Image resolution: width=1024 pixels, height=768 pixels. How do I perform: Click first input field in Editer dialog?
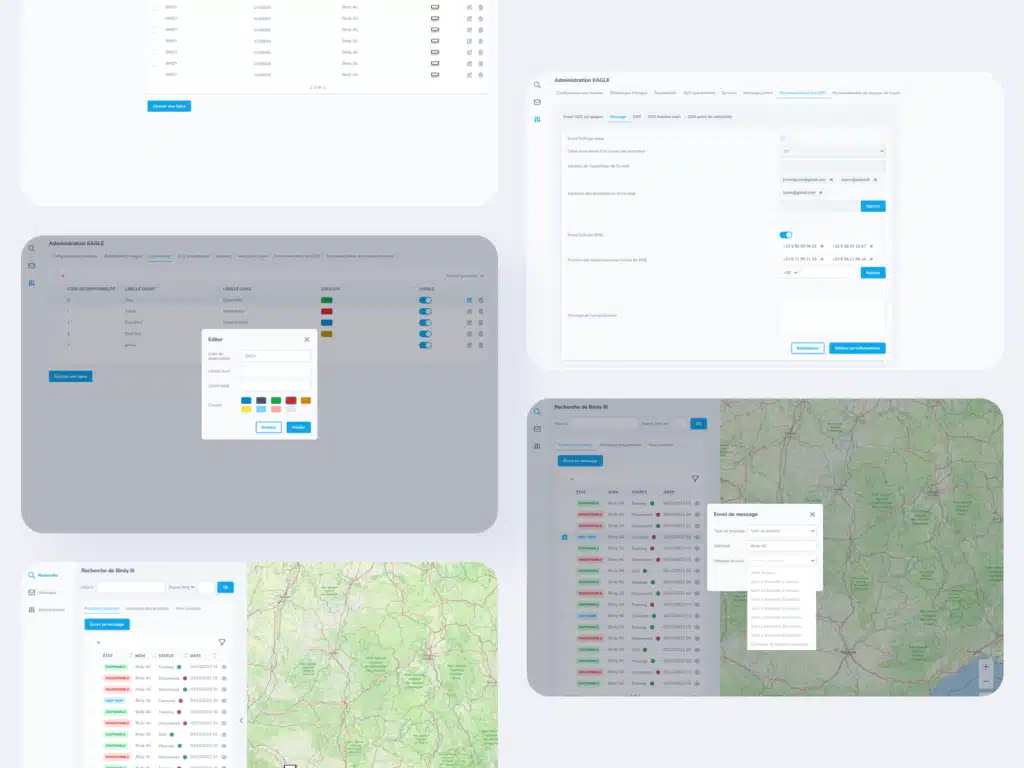276,356
